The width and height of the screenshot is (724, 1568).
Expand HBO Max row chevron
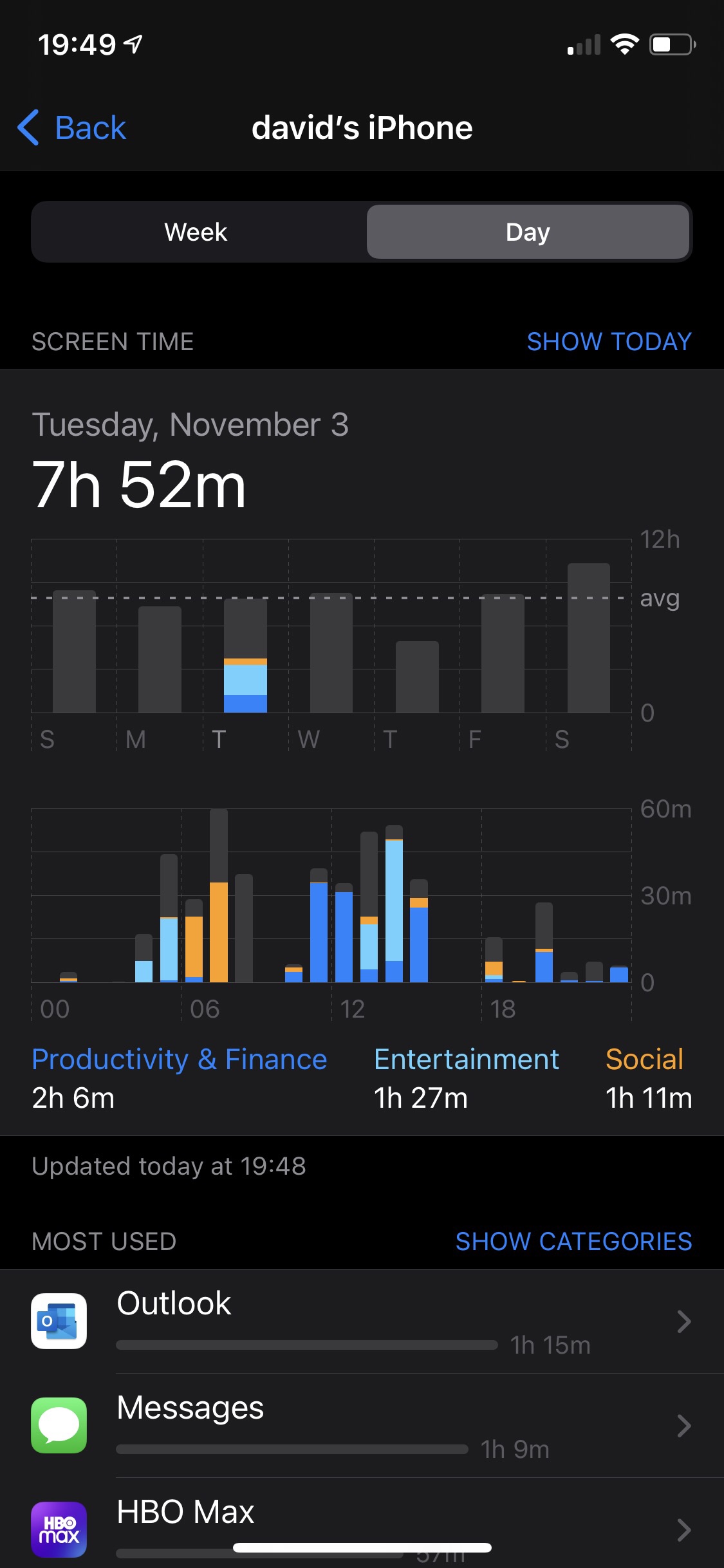[x=683, y=1529]
